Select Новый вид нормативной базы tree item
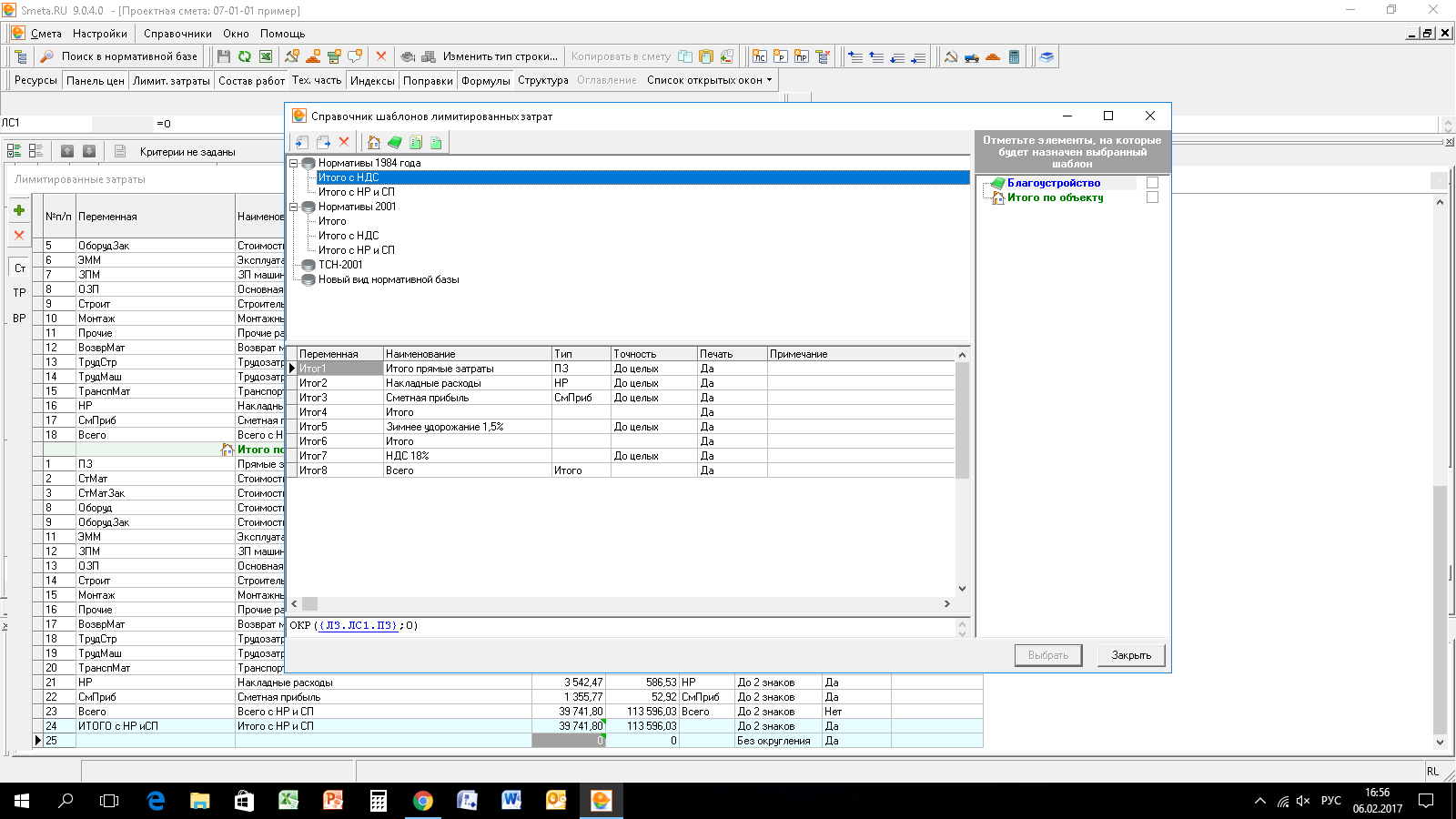Screen dimensions: 1456x819 click(389, 279)
